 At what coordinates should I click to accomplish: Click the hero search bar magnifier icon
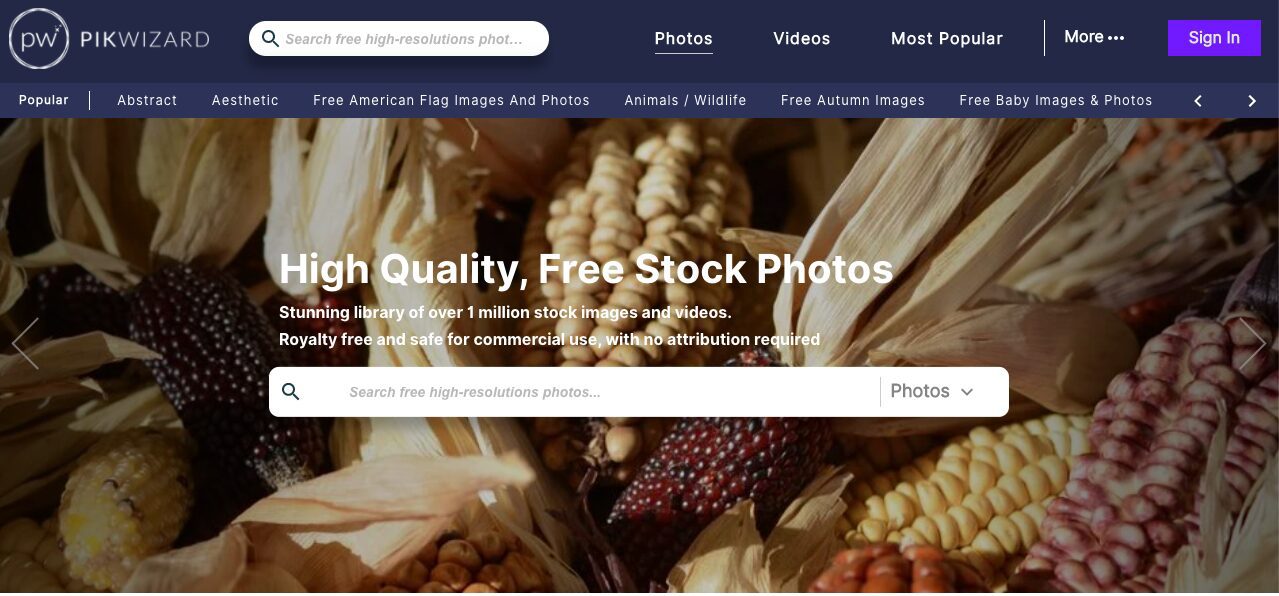point(291,392)
